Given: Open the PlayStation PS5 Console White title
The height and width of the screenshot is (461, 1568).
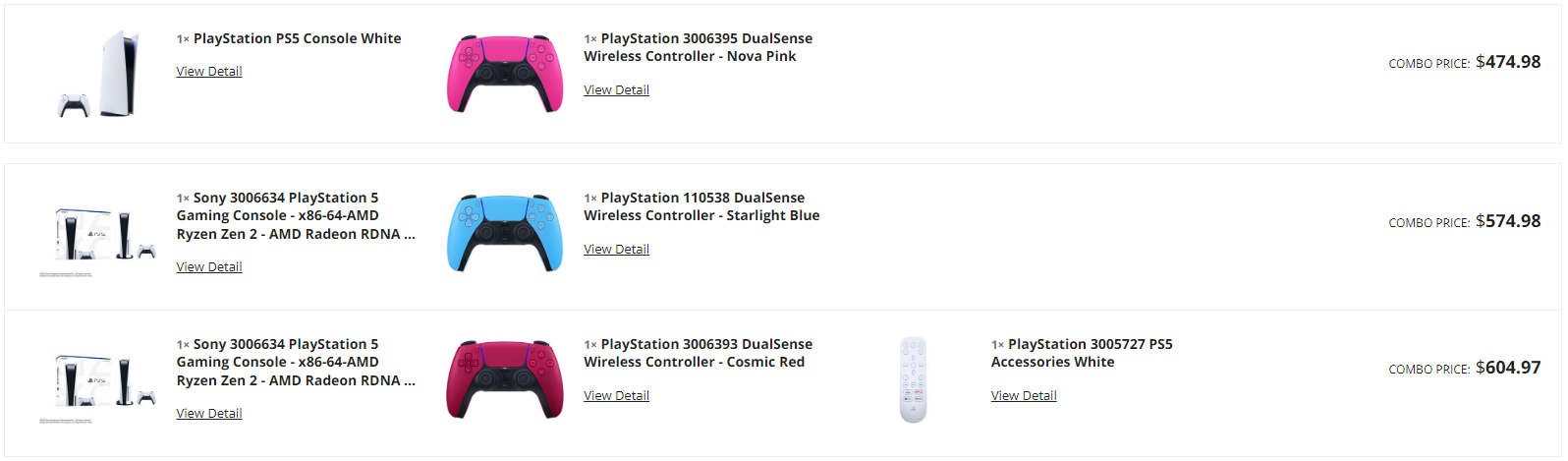Looking at the screenshot, I should click(297, 39).
